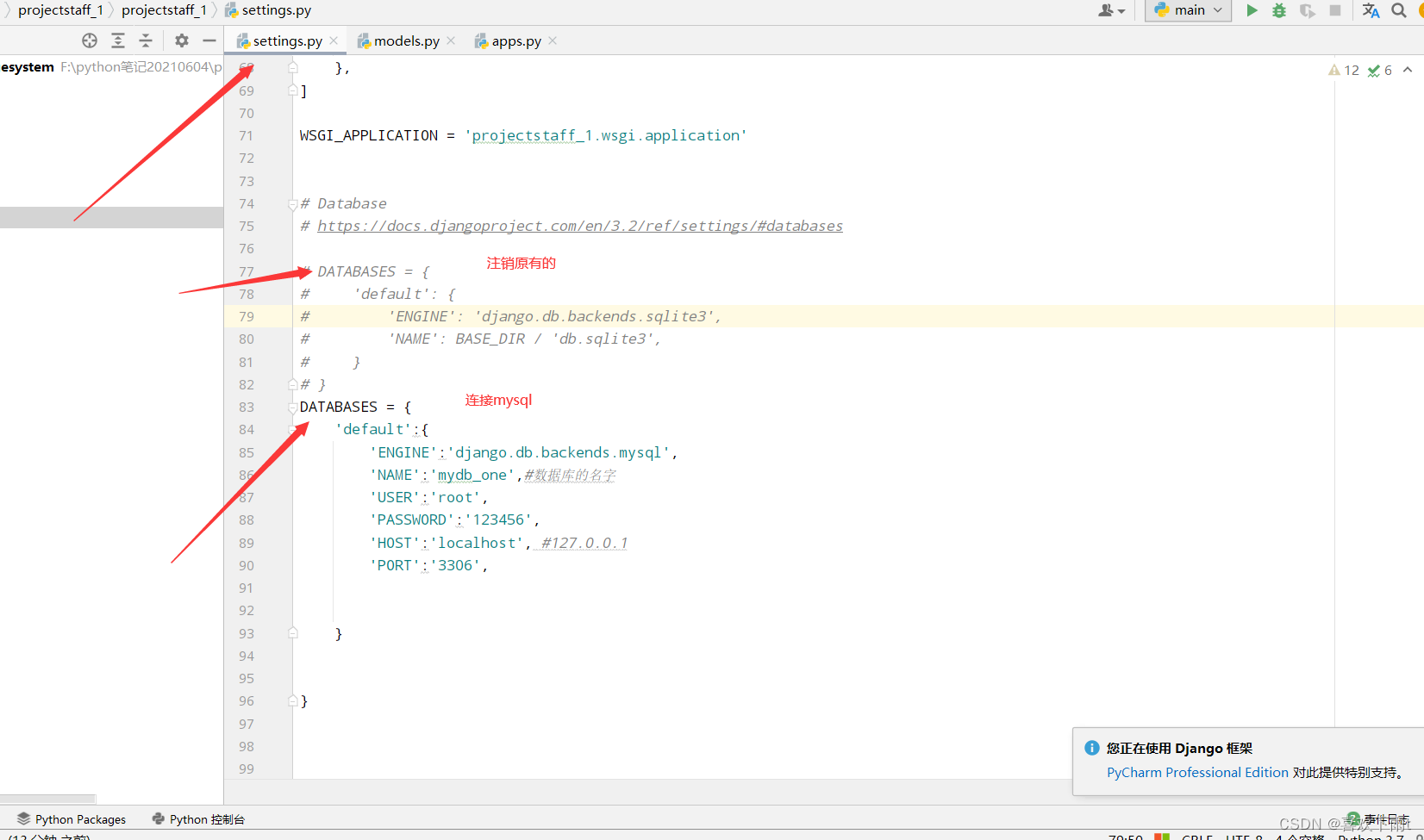The width and height of the screenshot is (1424, 840).
Task: Click line number 79 in gutter
Action: 247,316
